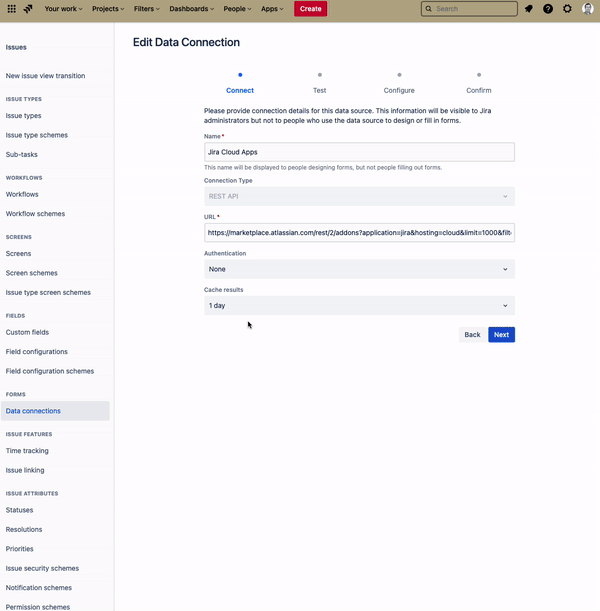This screenshot has height=611, width=600.
Task: Open the user profile avatar
Action: [x=588, y=9]
